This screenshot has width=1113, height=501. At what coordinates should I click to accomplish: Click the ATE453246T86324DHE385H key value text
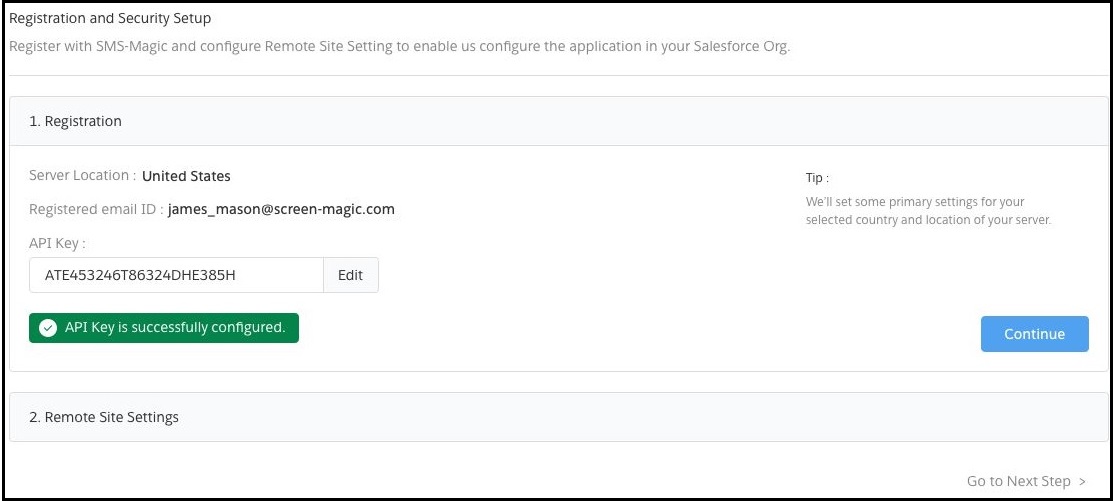(x=140, y=275)
